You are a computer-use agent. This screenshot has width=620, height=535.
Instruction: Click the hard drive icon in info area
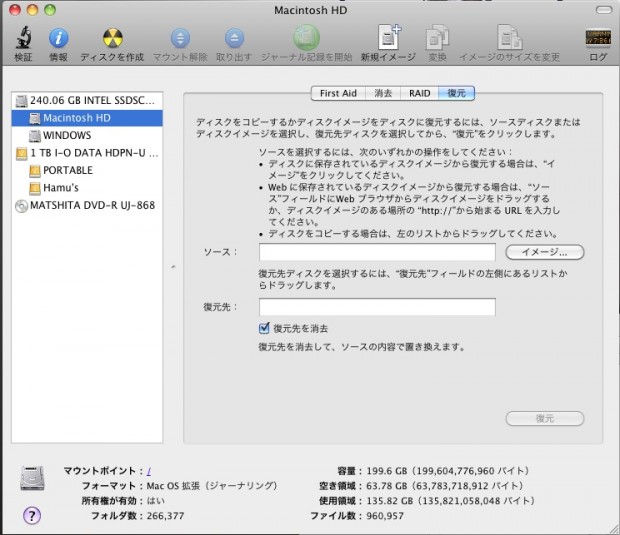click(x=32, y=478)
